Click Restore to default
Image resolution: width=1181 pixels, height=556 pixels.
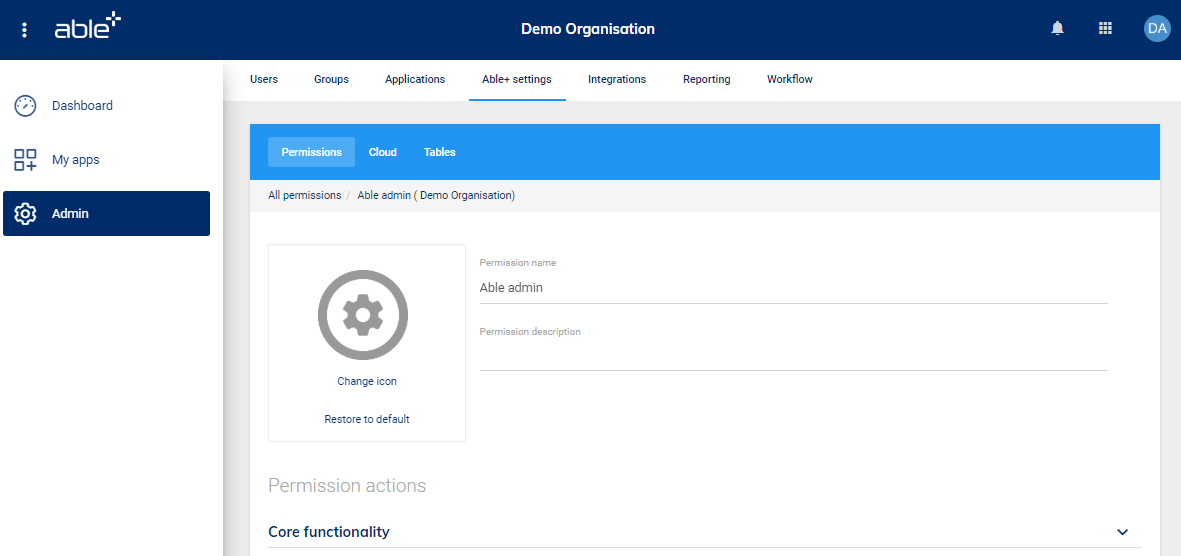(367, 419)
